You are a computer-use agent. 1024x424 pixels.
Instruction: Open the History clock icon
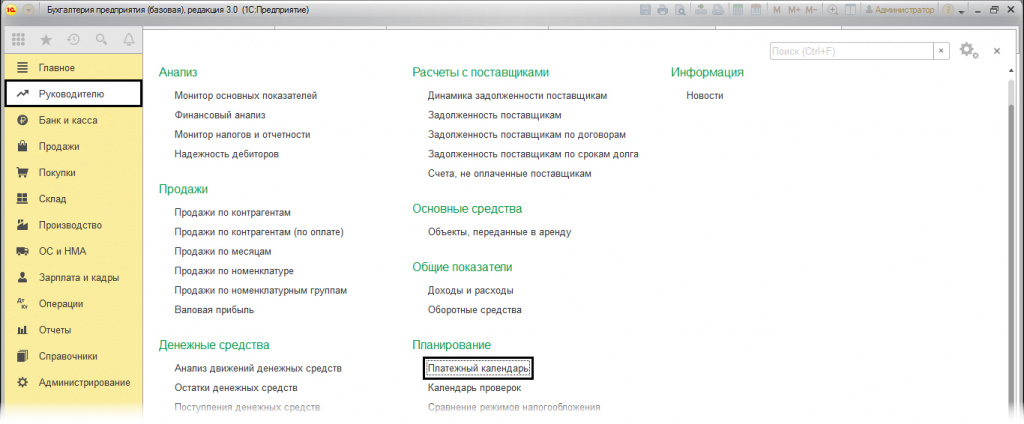click(x=73, y=40)
